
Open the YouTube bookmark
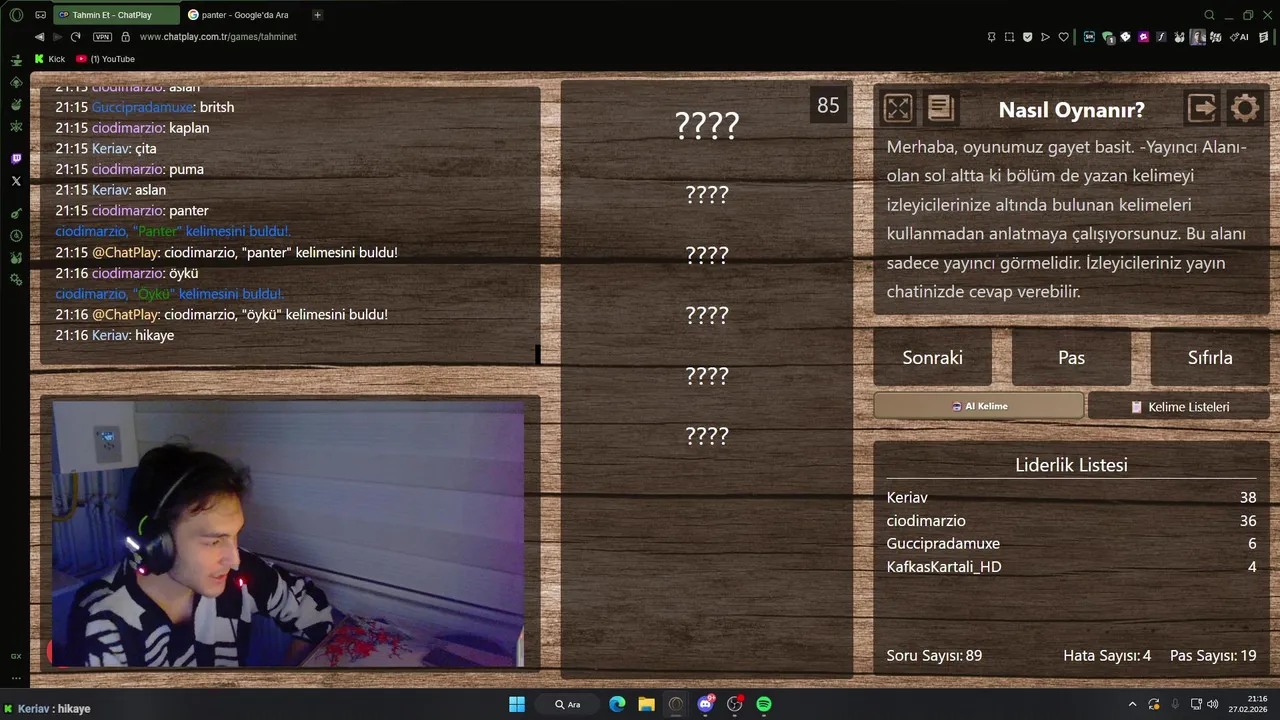[105, 59]
